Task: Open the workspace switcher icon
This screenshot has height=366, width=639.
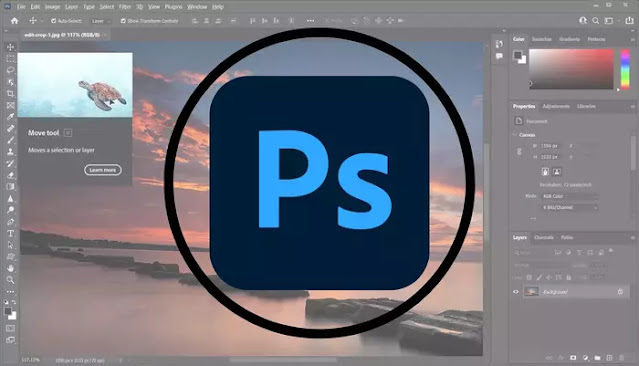Action: pyautogui.click(x=609, y=20)
